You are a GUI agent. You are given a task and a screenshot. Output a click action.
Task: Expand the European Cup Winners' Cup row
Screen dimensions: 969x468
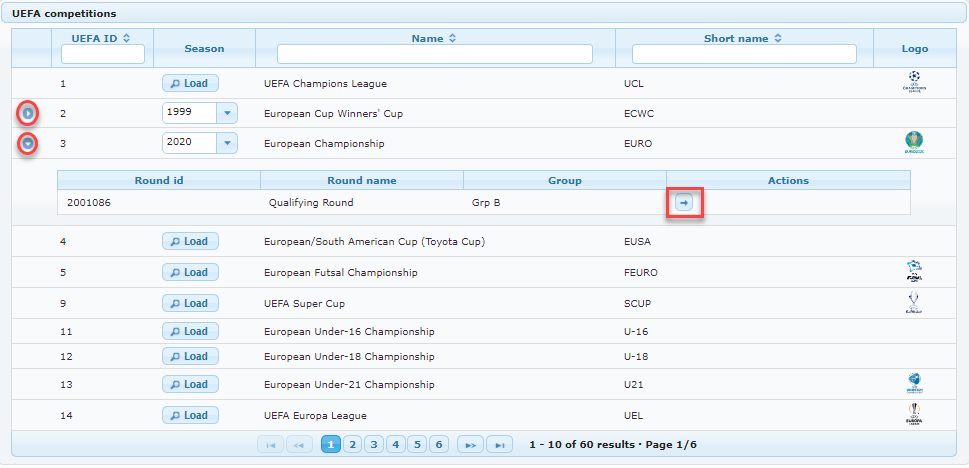[29, 113]
